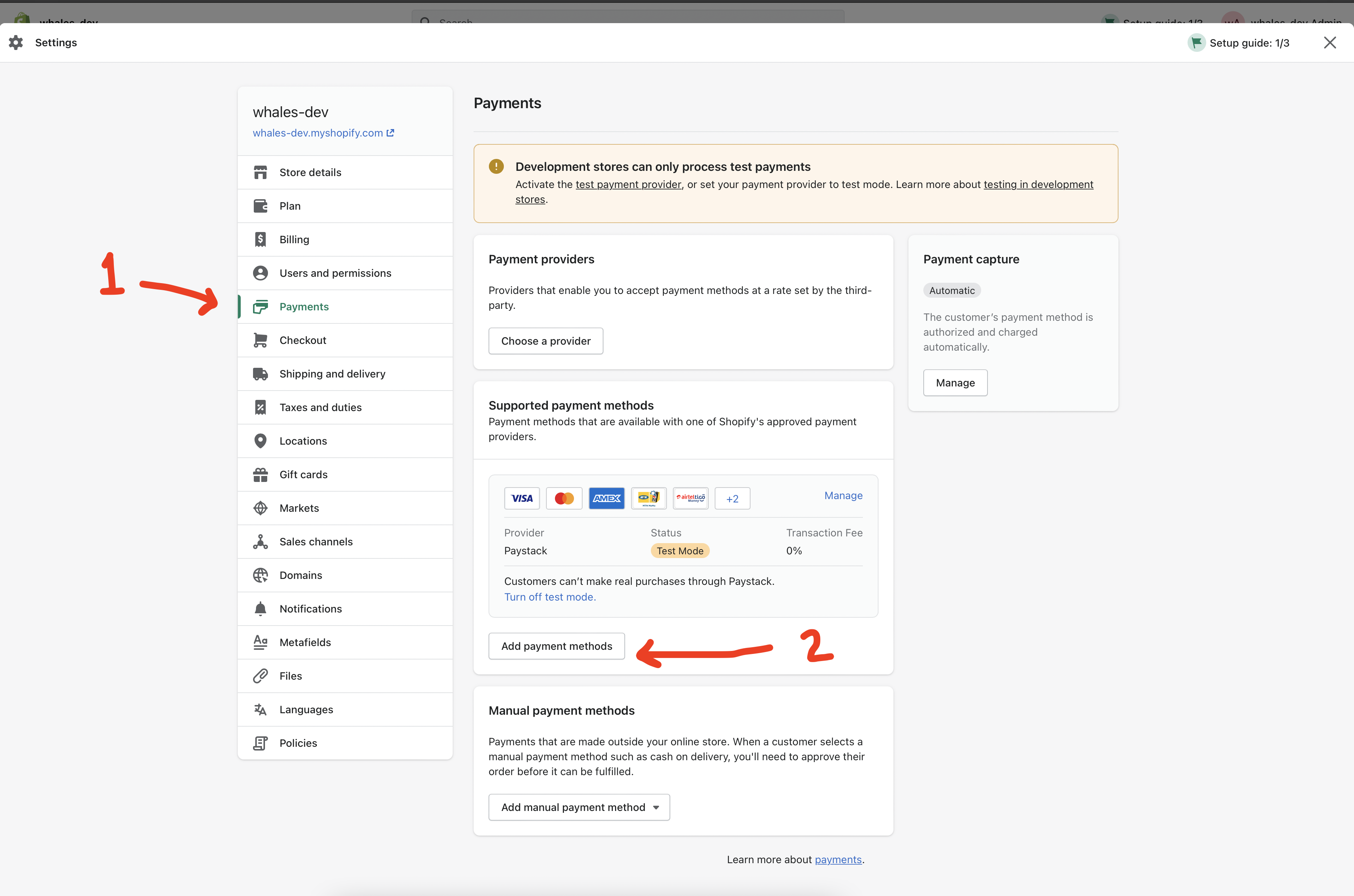Click the Taxes and duties percent icon

260,407
